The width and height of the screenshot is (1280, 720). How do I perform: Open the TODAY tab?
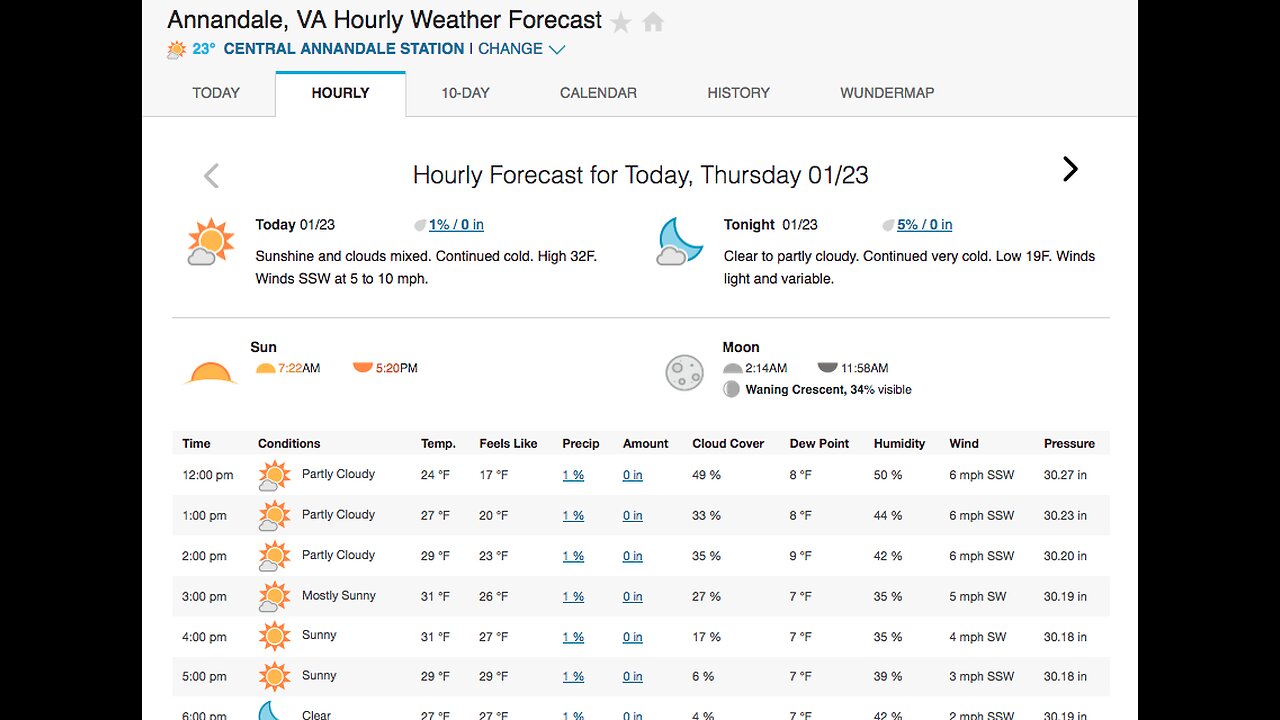[x=216, y=93]
